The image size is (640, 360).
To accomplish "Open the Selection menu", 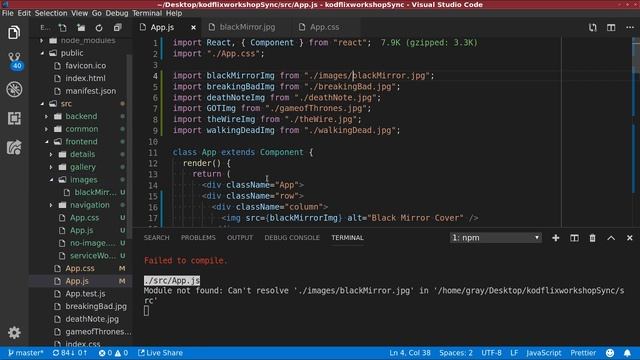I will [51, 13].
